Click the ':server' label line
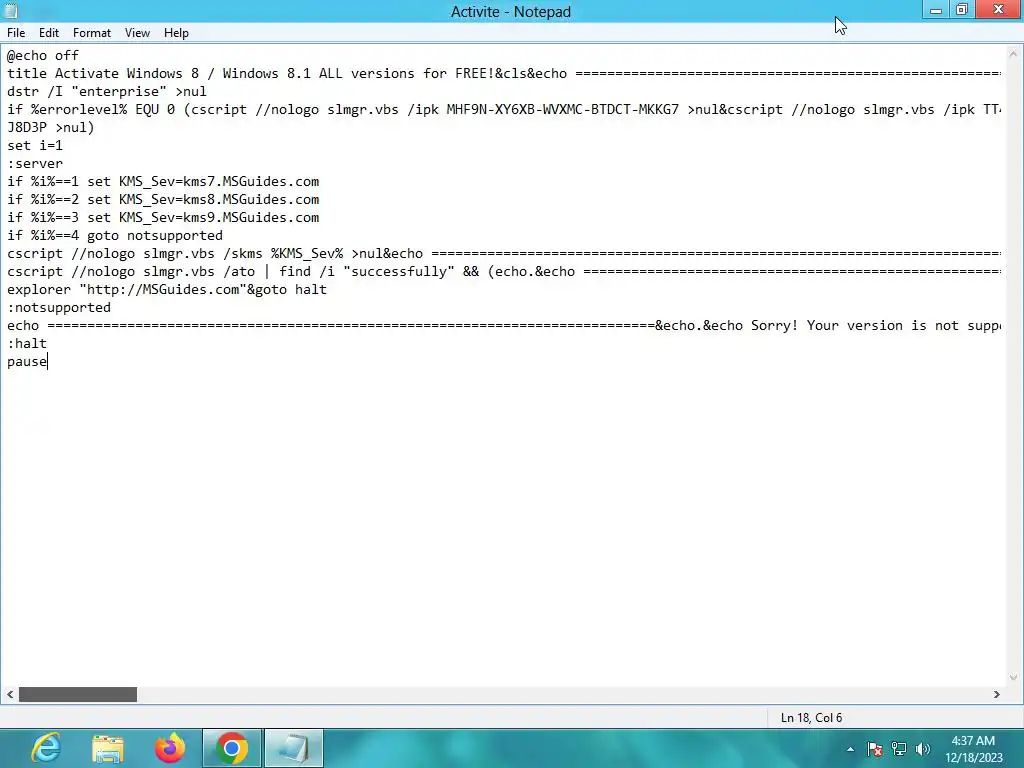The image size is (1024, 768). (35, 163)
